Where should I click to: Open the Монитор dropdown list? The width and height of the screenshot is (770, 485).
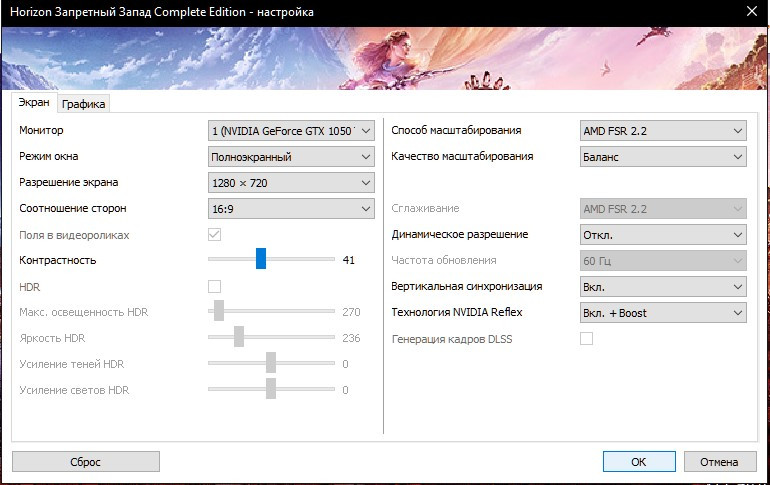(291, 130)
